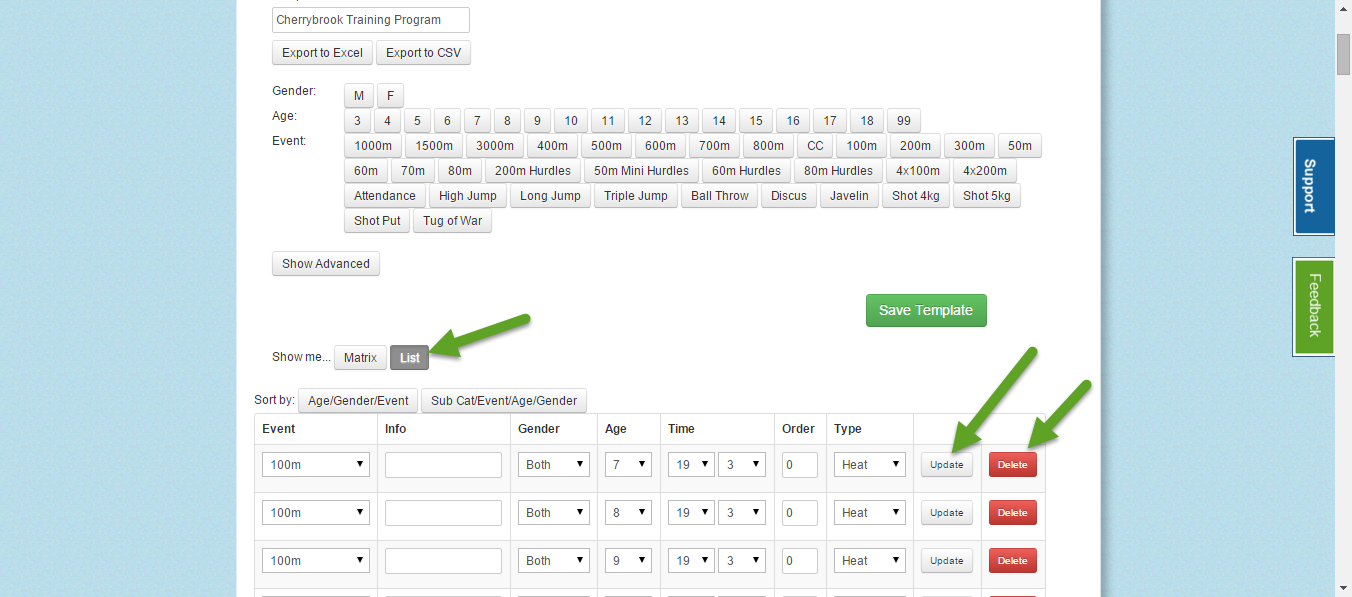Click the Order field in age 7 row
This screenshot has width=1352, height=597.
click(x=800, y=464)
